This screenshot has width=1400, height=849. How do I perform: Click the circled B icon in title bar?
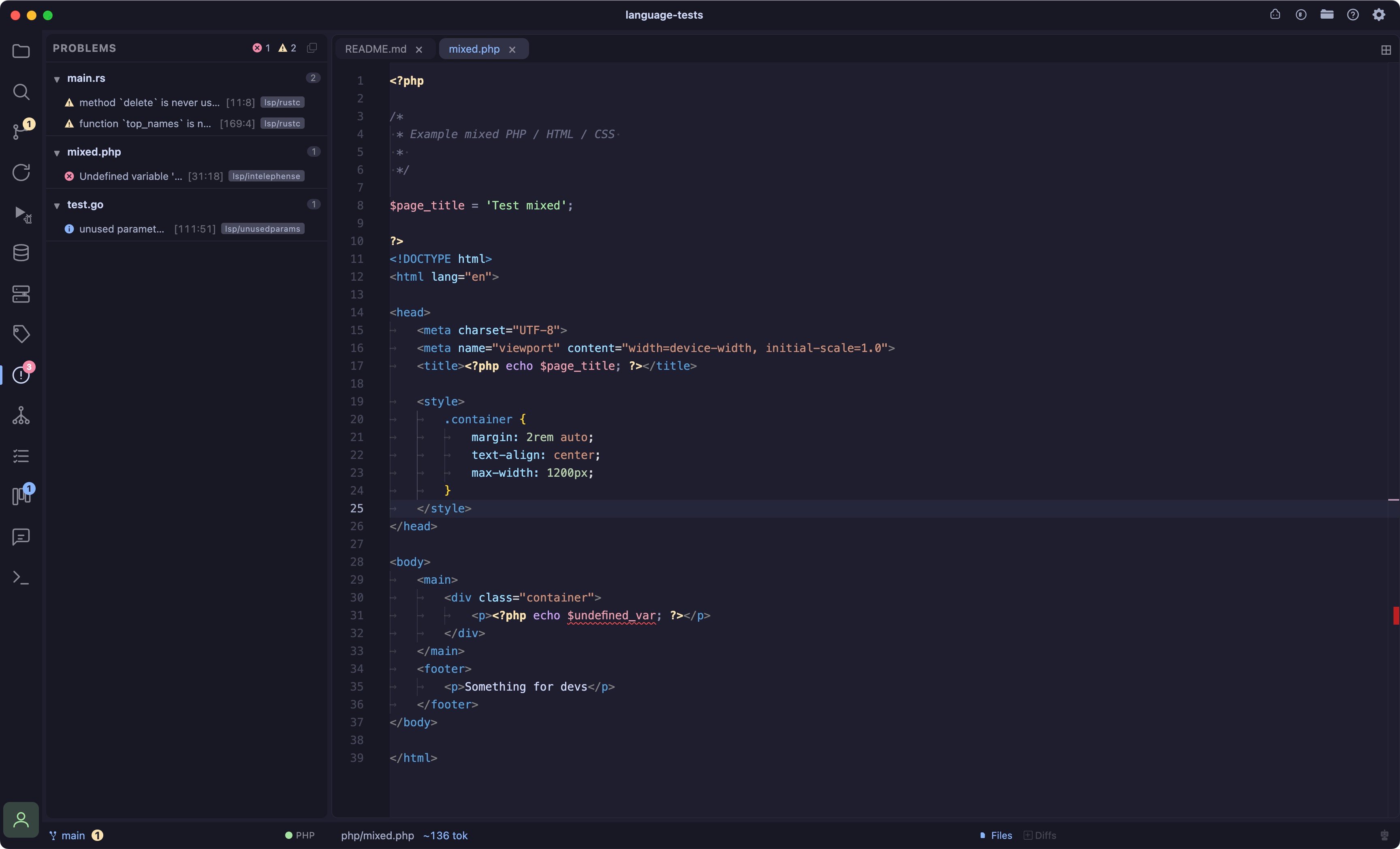pyautogui.click(x=1301, y=14)
